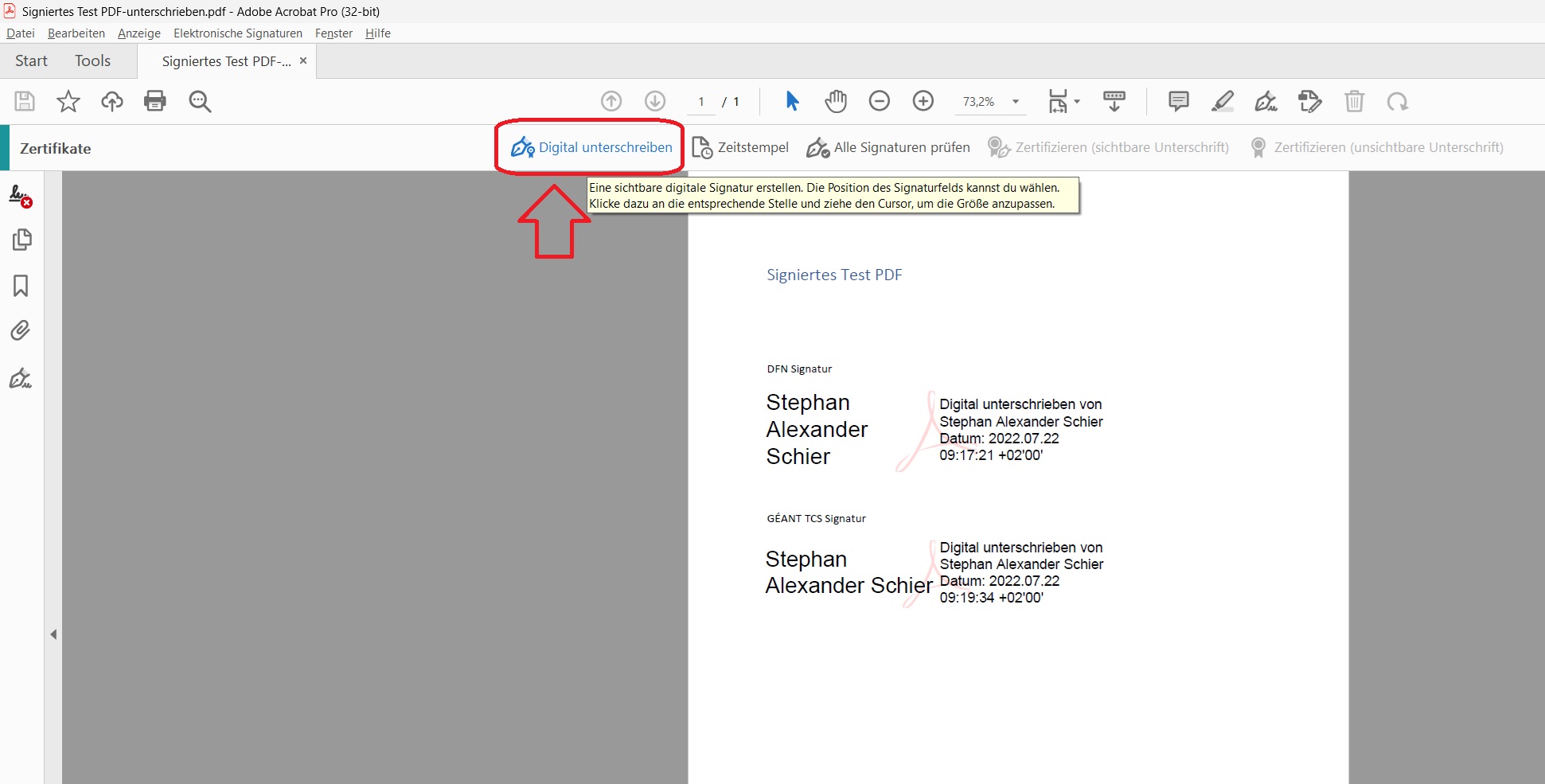
Task: Bookmark file with the star icon
Action: click(68, 101)
